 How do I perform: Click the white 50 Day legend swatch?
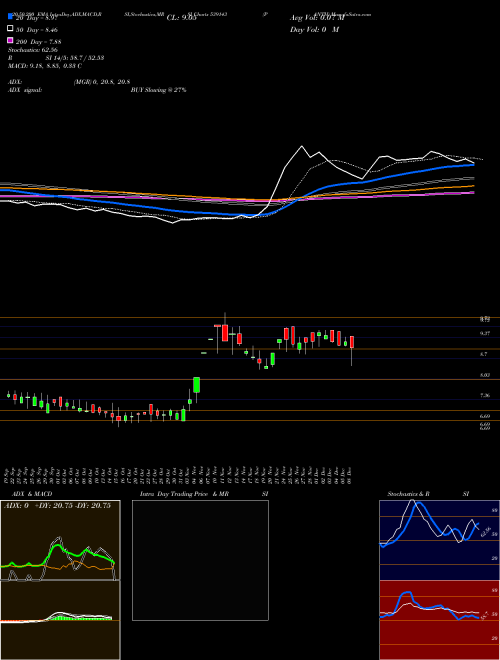click(x=10, y=29)
